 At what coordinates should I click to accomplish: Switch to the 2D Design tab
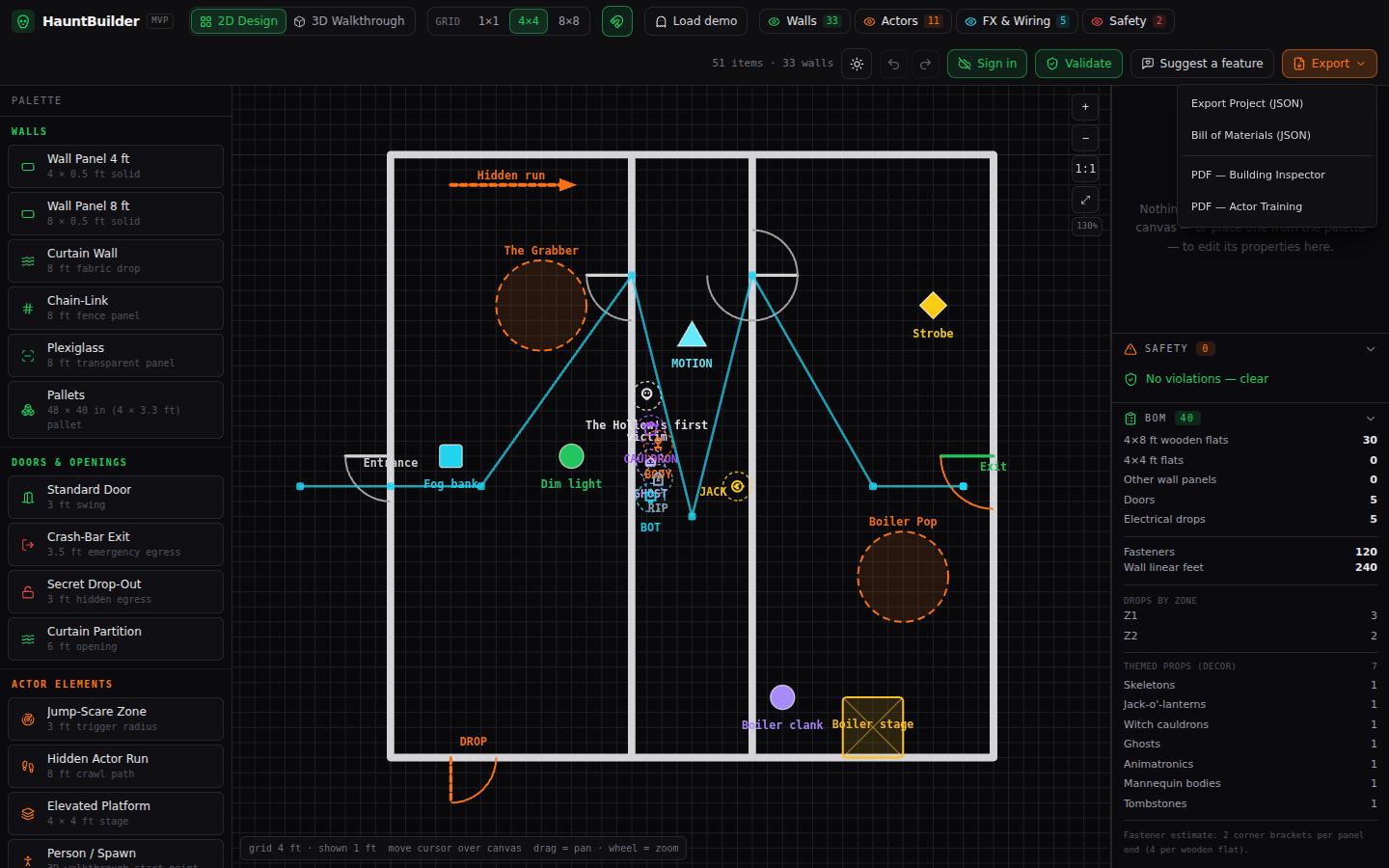pyautogui.click(x=238, y=21)
